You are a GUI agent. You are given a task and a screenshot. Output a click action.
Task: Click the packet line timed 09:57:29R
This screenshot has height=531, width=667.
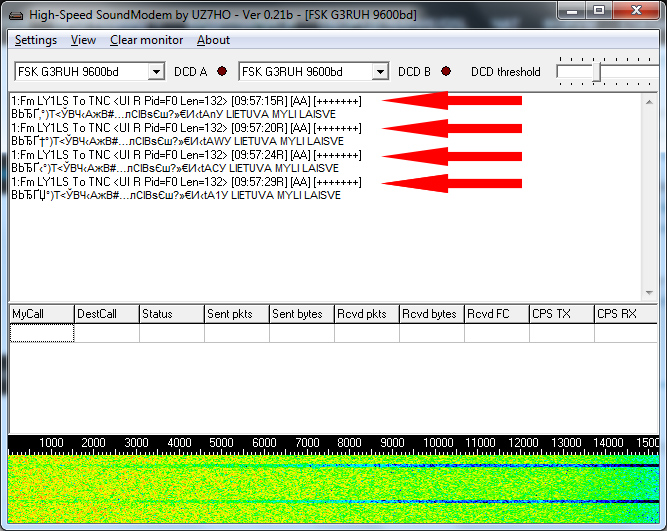click(186, 182)
